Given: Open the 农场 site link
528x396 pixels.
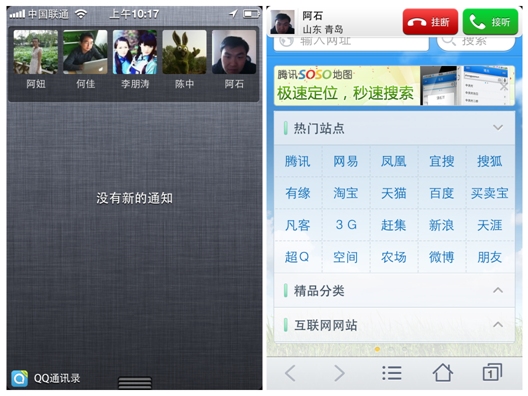Looking at the screenshot, I should [x=394, y=257].
